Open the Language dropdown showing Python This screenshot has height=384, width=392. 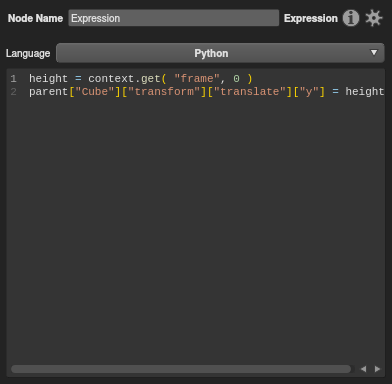point(220,53)
